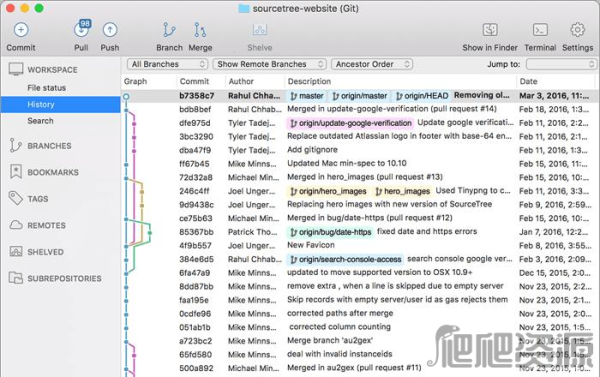
Task: Expand the SUBREPOSITORIES sidebar section
Action: [x=65, y=278]
